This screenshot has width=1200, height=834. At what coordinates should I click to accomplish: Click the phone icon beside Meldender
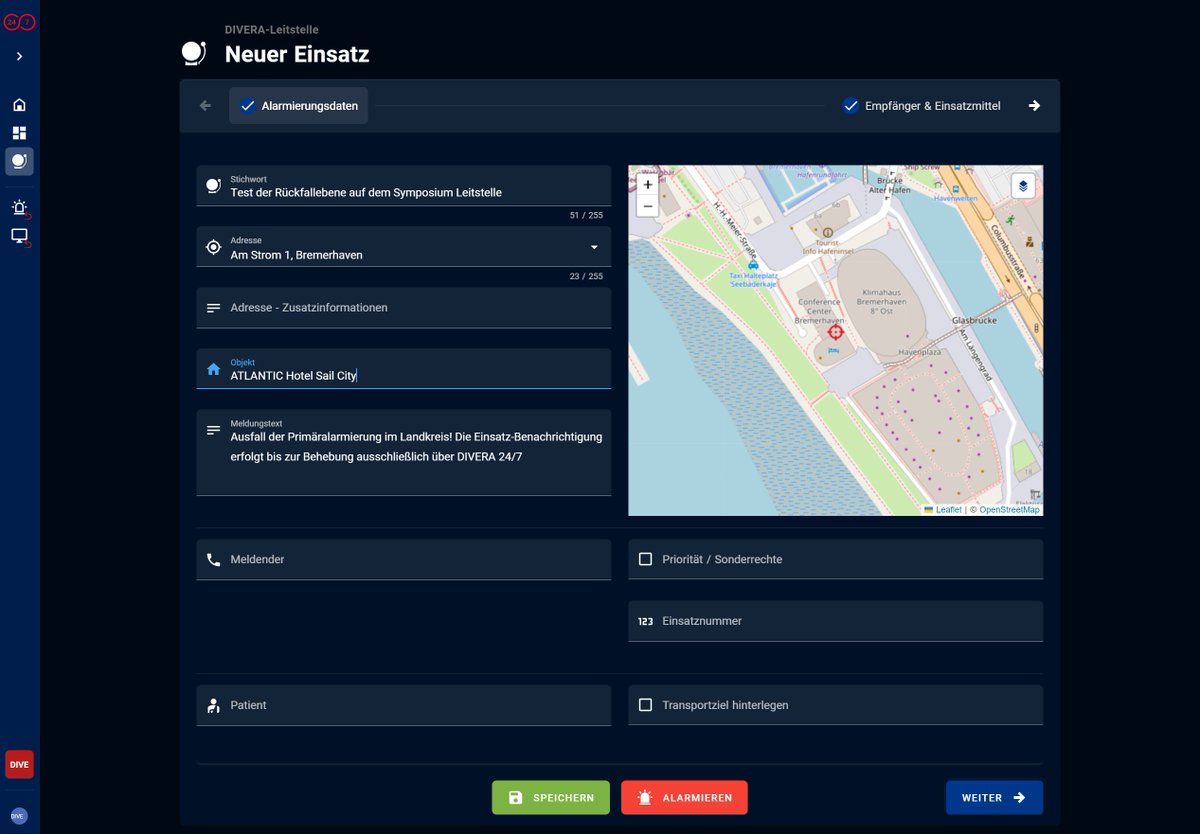(213, 560)
